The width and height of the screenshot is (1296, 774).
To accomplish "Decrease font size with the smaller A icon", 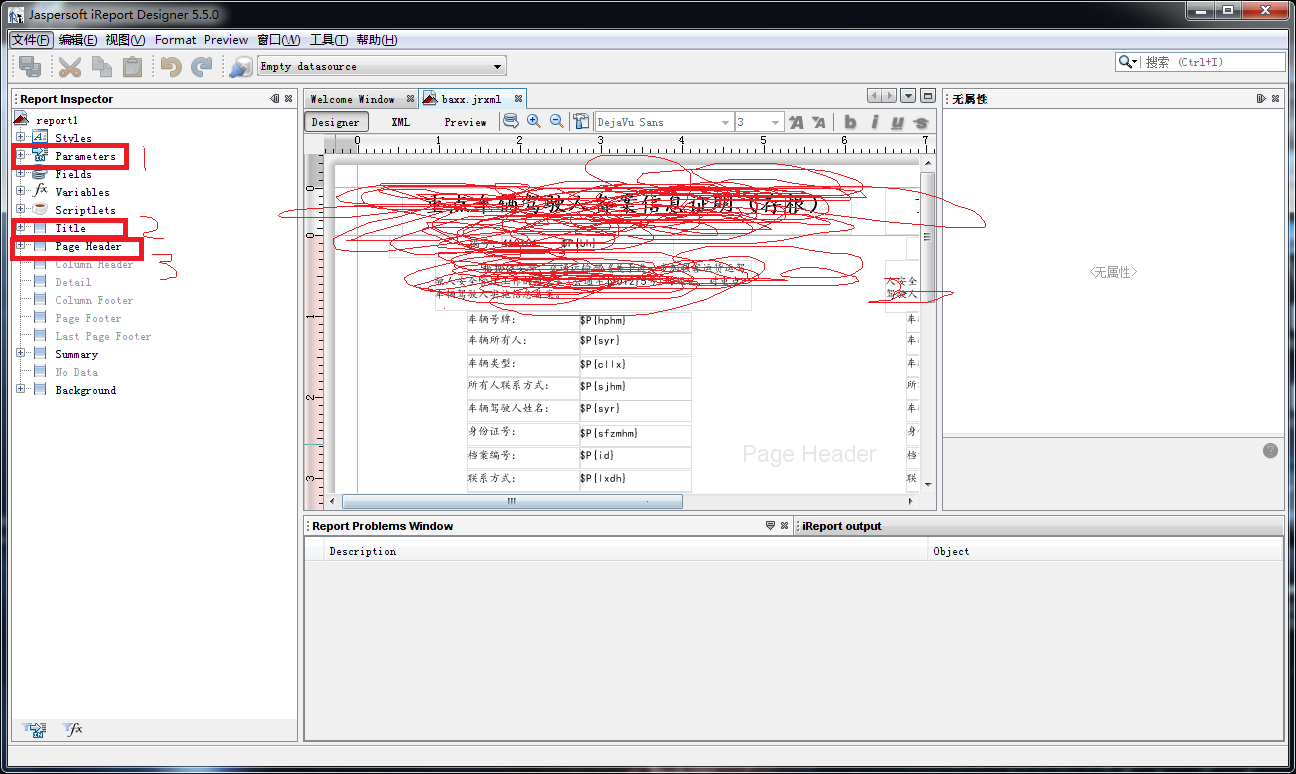I will pyautogui.click(x=819, y=122).
